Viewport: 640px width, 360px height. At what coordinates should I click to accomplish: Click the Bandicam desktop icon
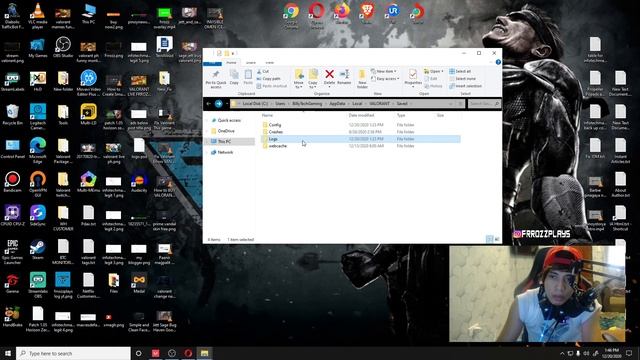pyautogui.click(x=12, y=182)
